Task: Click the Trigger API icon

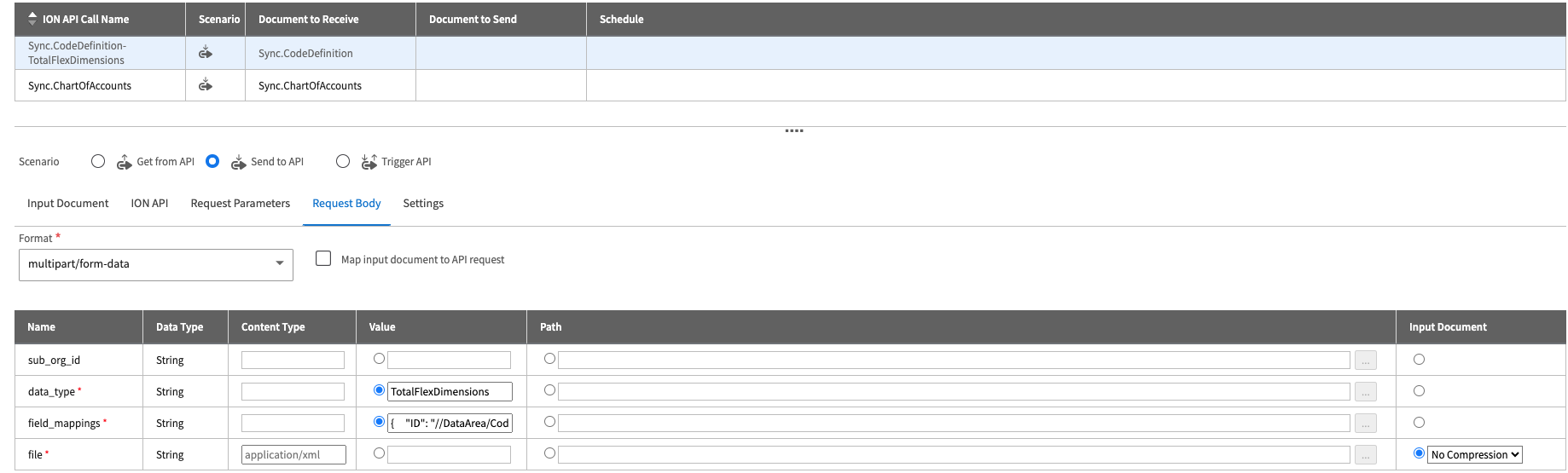Action: tap(369, 162)
